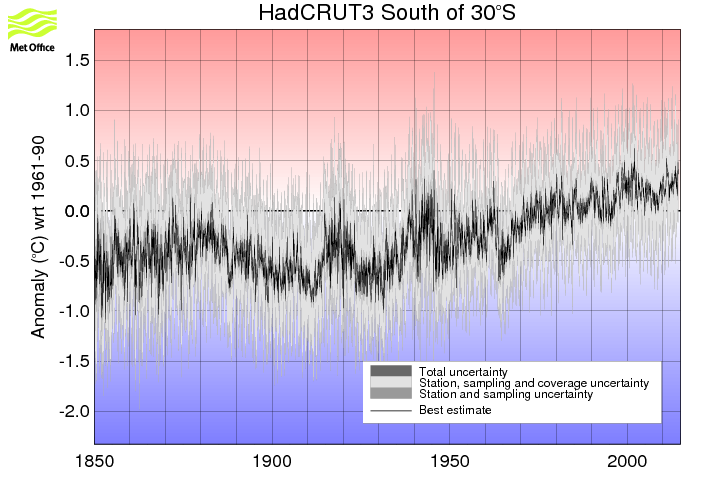This screenshot has width=708, height=504.
Task: Click the "Total uncertainty" legend label
Action: tap(463, 372)
